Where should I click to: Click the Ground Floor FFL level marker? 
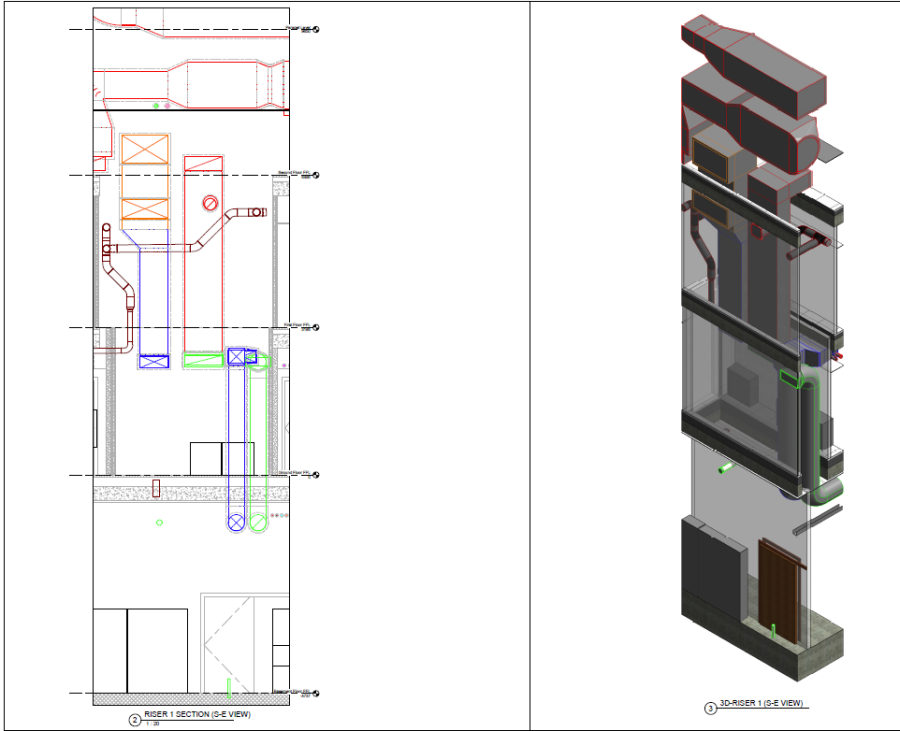tap(316, 475)
